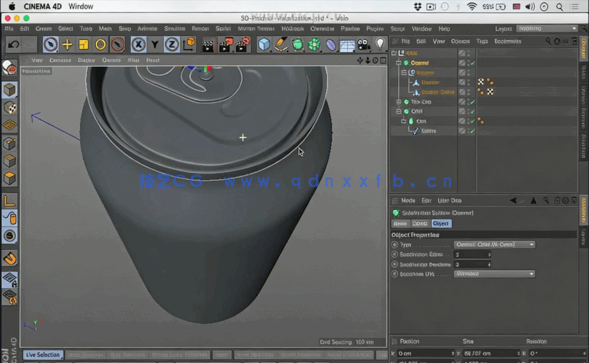Toggle Viewport Solo S icon
The image size is (589, 363).
(x=10, y=236)
